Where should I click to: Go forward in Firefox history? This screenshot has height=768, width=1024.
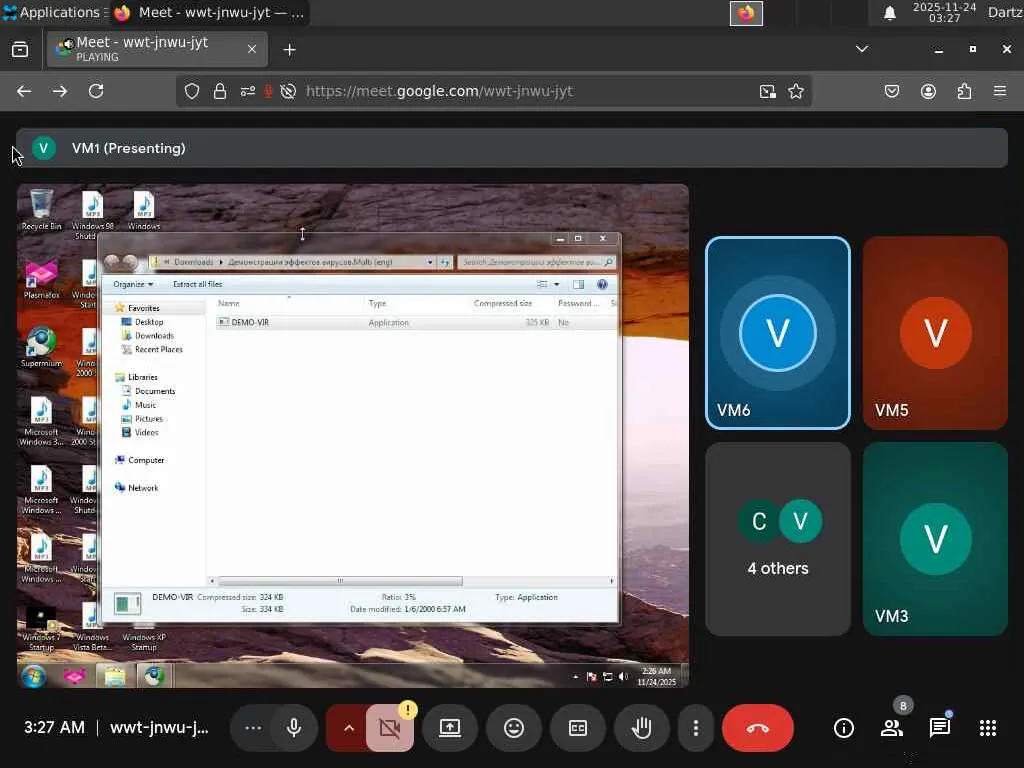click(x=60, y=91)
